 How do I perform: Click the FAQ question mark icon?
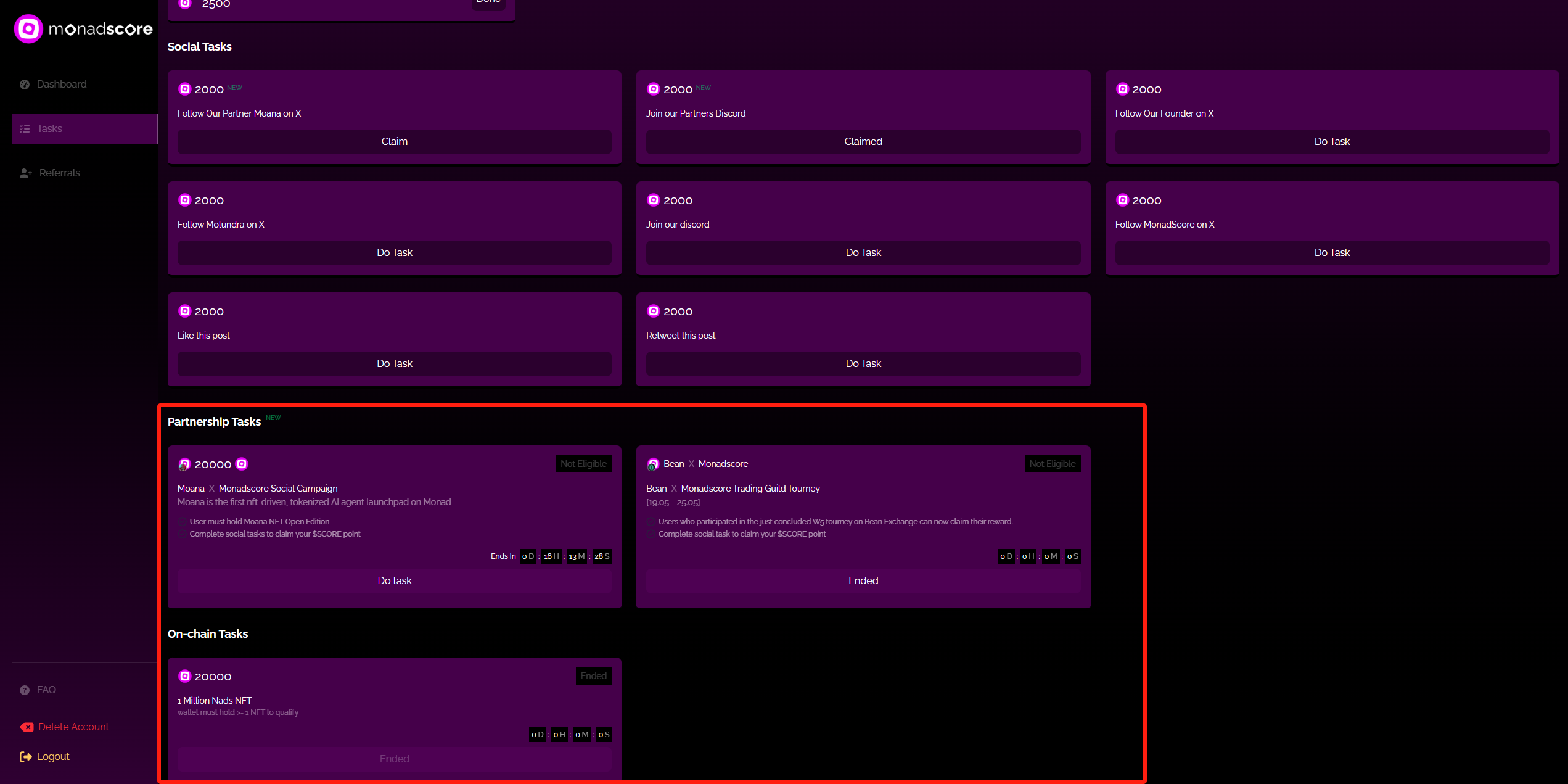point(25,690)
